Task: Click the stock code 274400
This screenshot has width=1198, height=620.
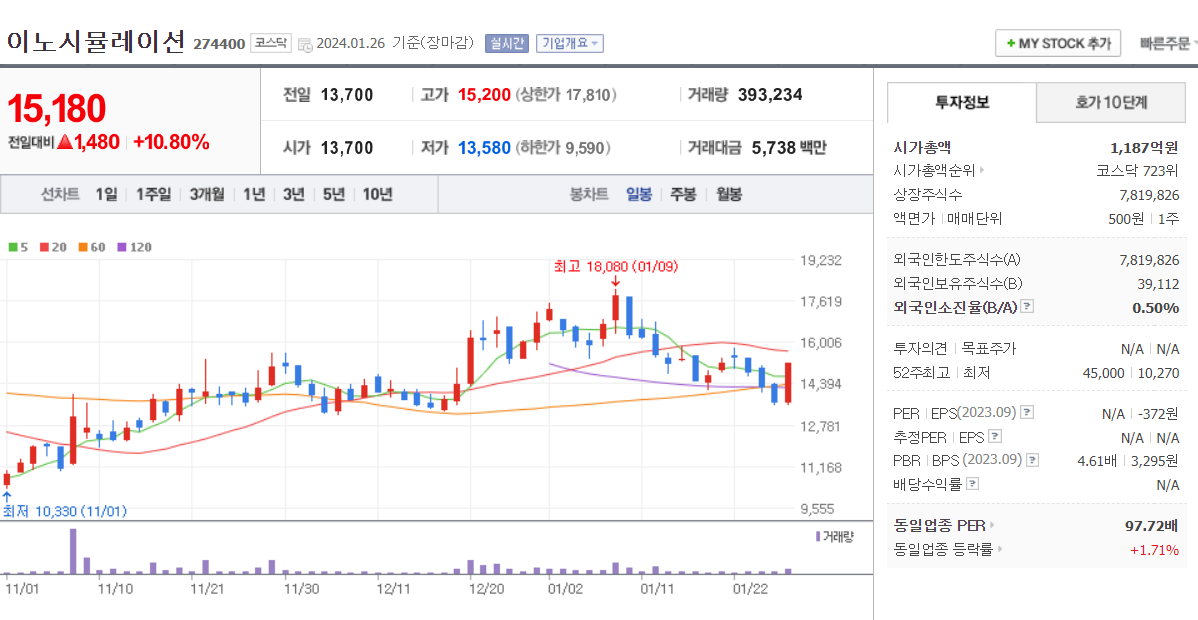Action: pos(219,44)
